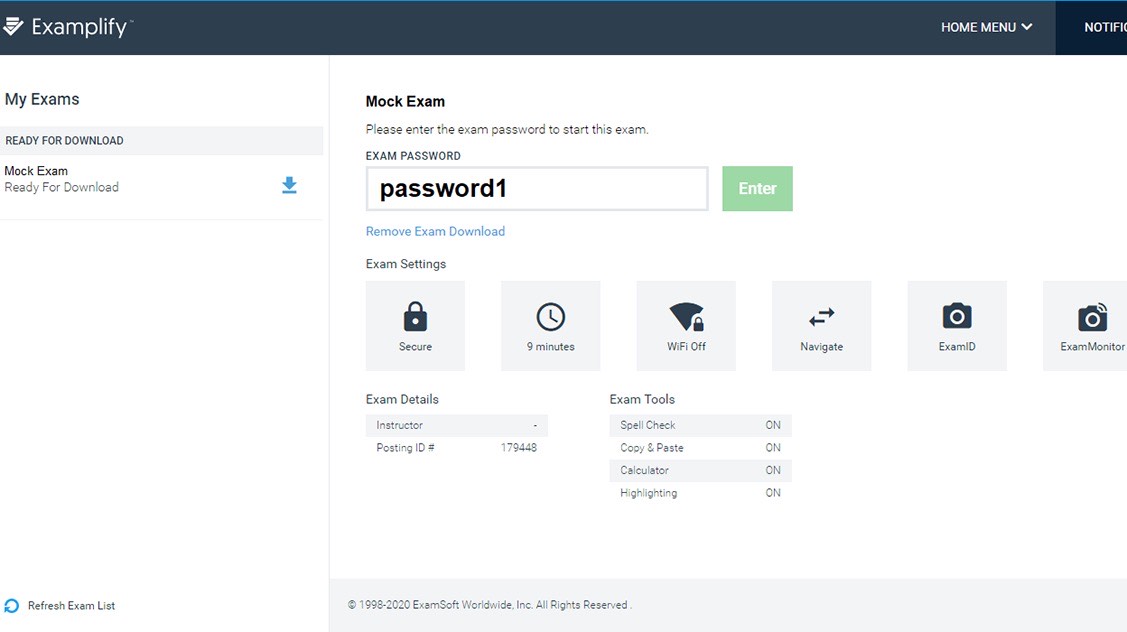The height and width of the screenshot is (632, 1127).
Task: Click the Examplify shield logo
Action: (x=15, y=26)
